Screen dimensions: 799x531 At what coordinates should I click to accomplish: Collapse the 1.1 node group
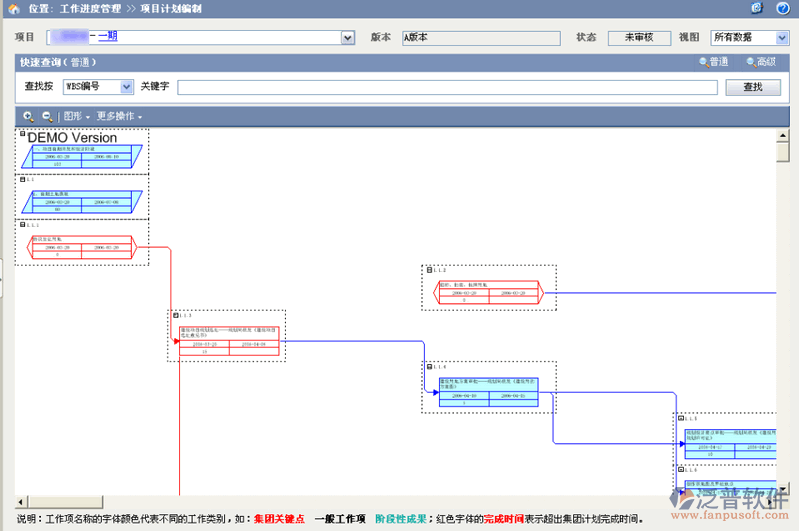[22, 179]
